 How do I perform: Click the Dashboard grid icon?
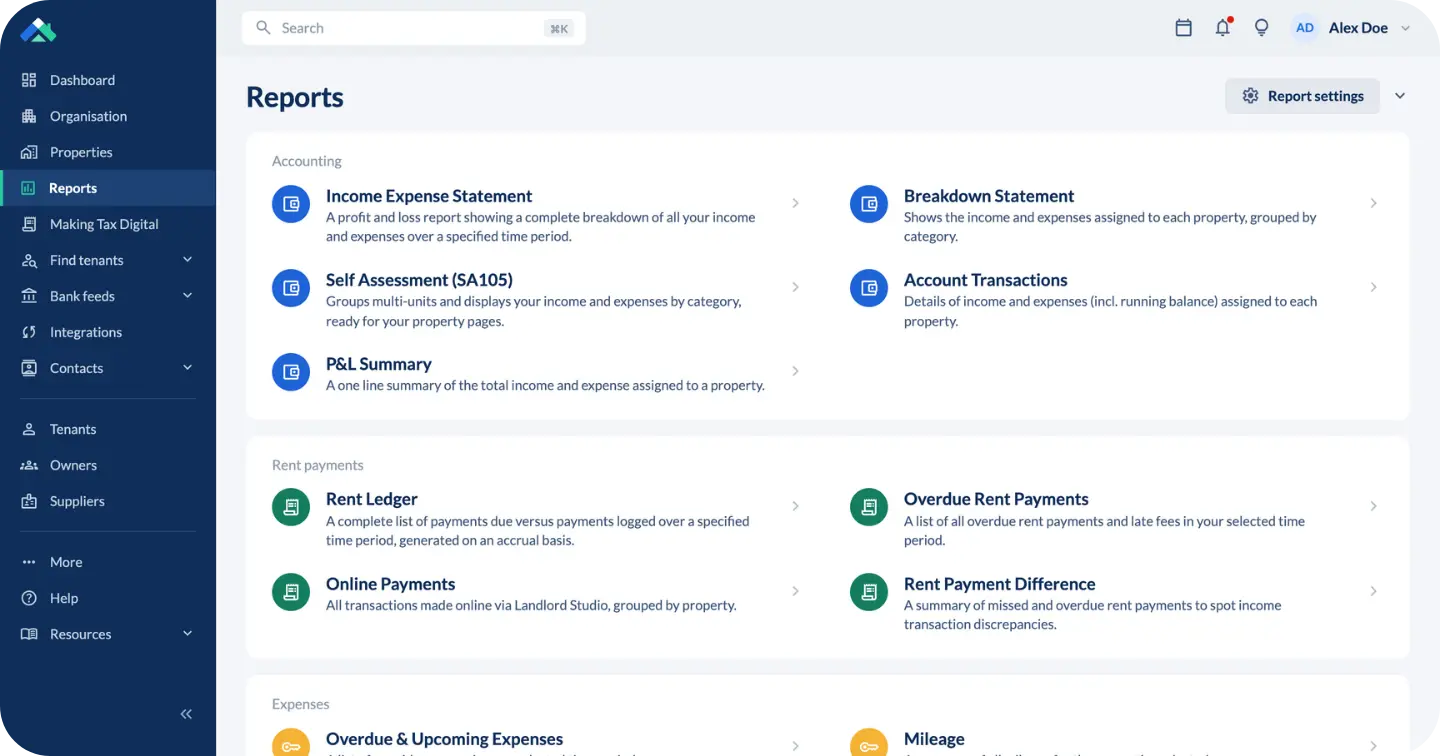coord(29,80)
